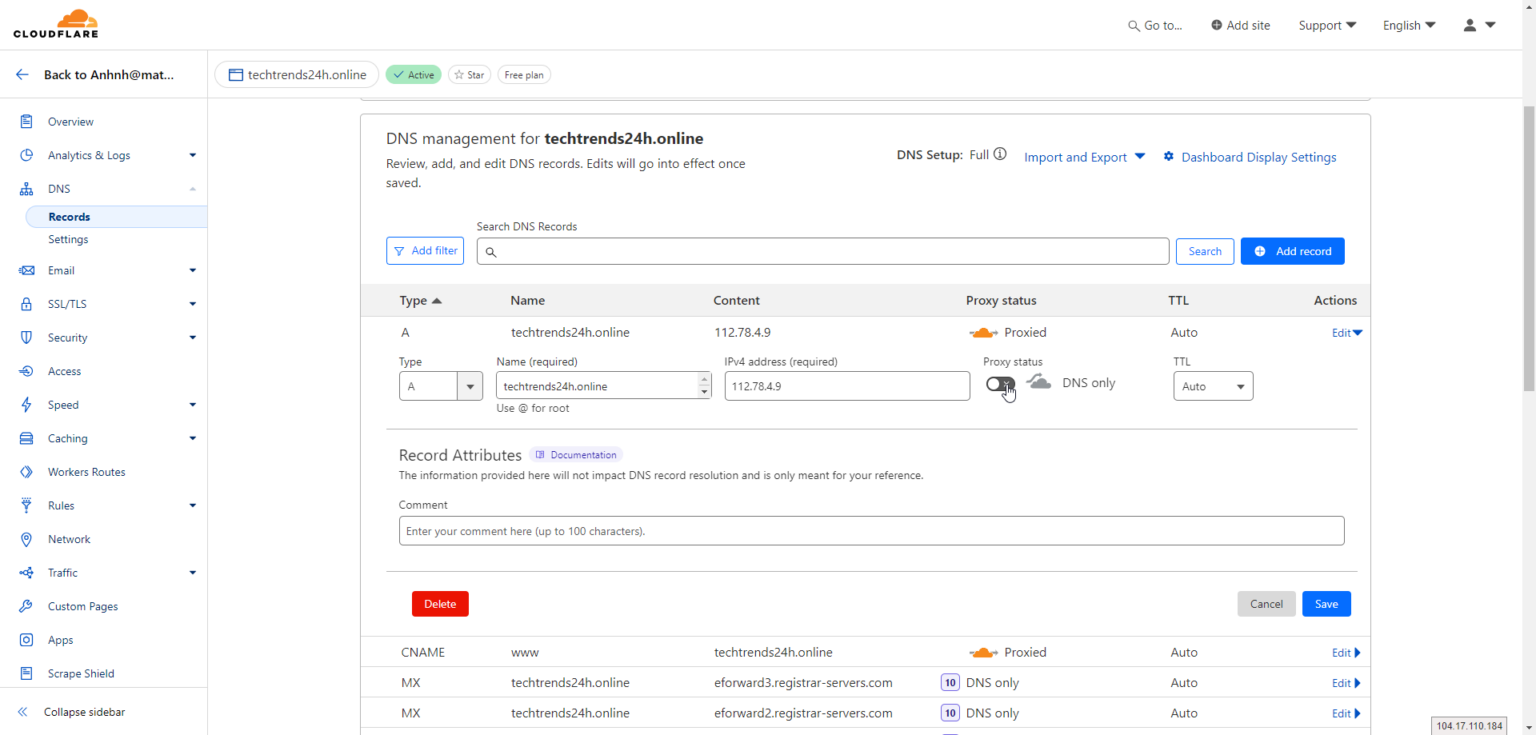Screen dimensions: 1536x735
Task: Open the TTL Auto dropdown
Action: (1213, 386)
